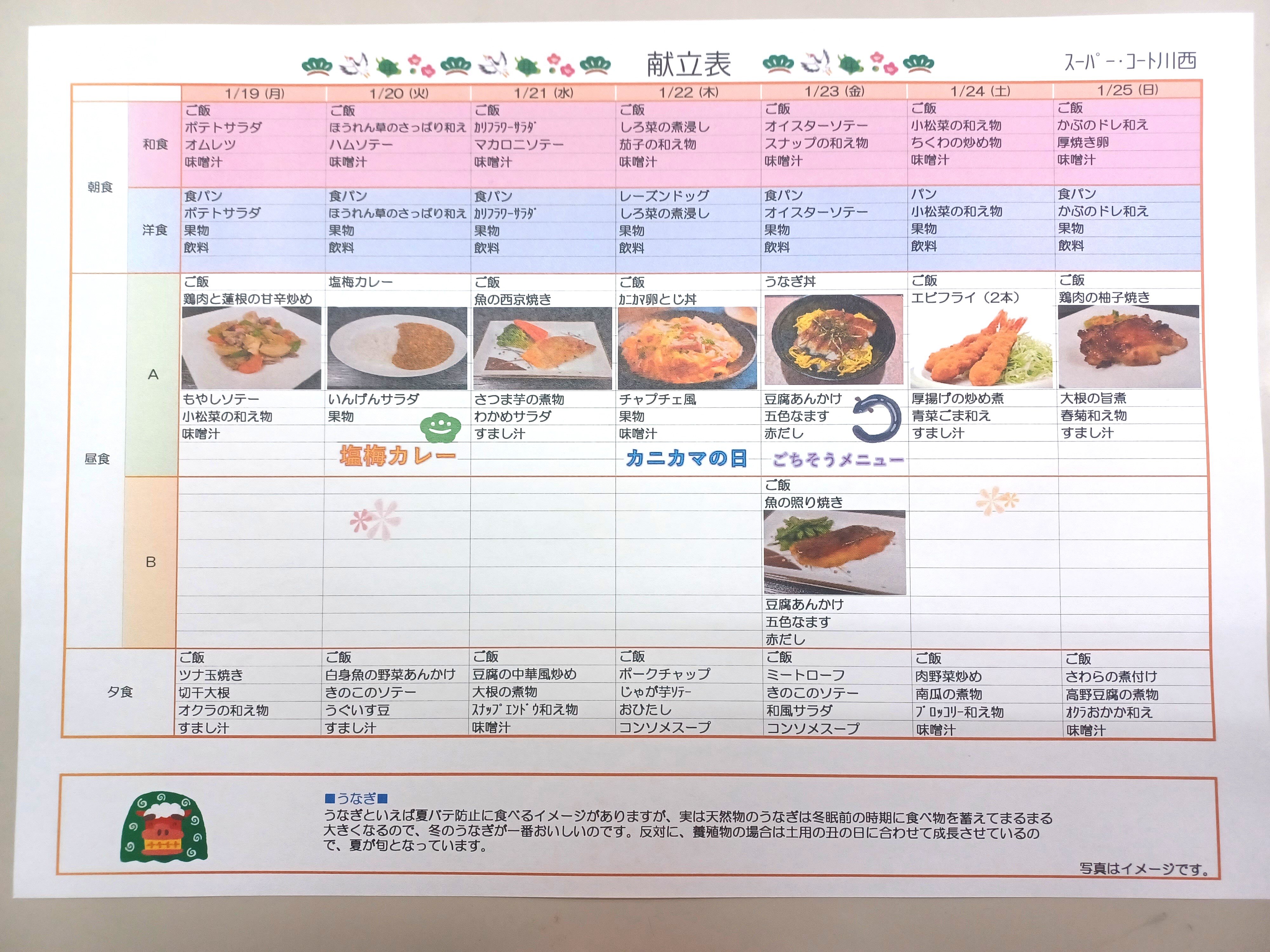Open the curry rice photo thumbnail
Image resolution: width=1270 pixels, height=952 pixels.
pos(397,348)
